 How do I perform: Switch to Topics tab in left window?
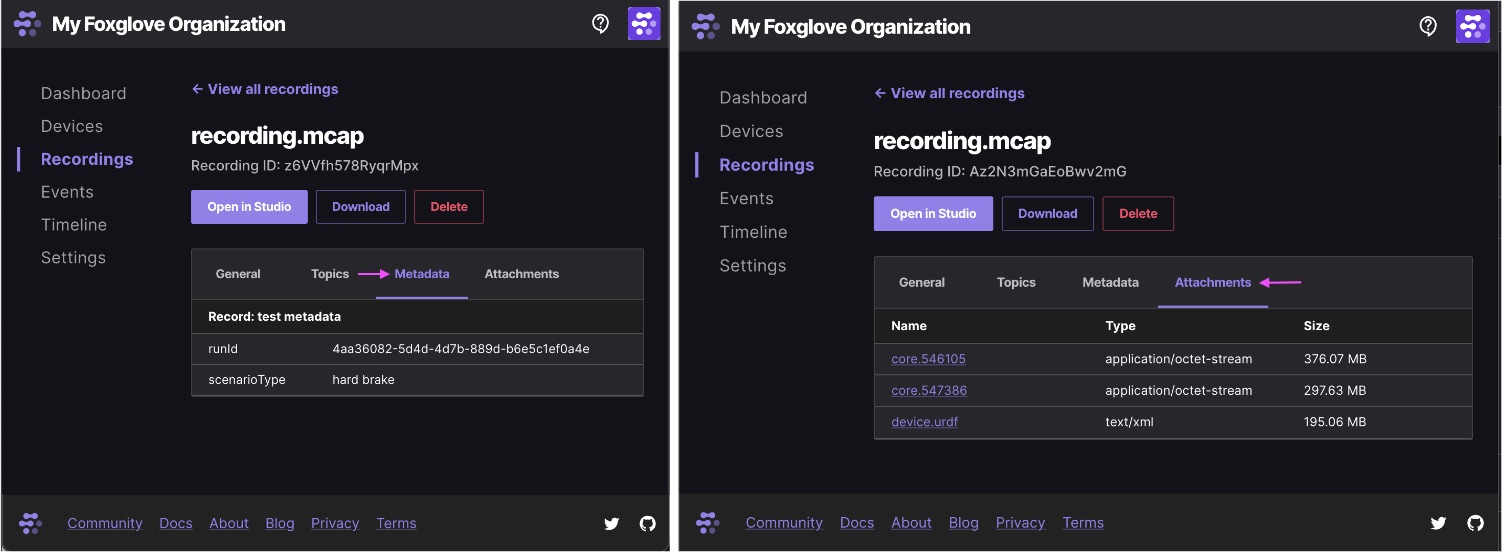click(x=330, y=274)
